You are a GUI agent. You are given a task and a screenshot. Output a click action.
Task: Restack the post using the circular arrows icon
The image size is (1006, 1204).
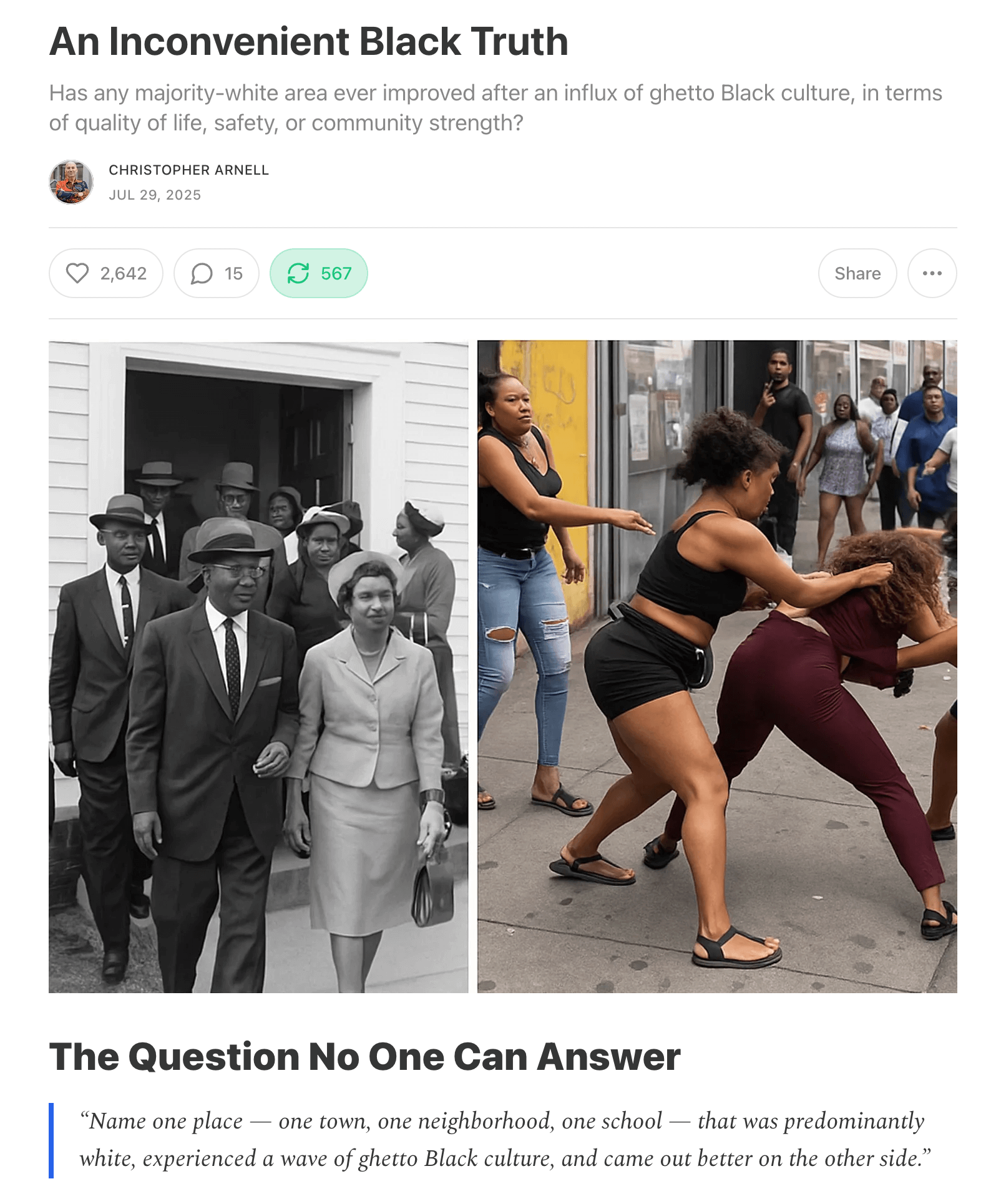[x=298, y=273]
